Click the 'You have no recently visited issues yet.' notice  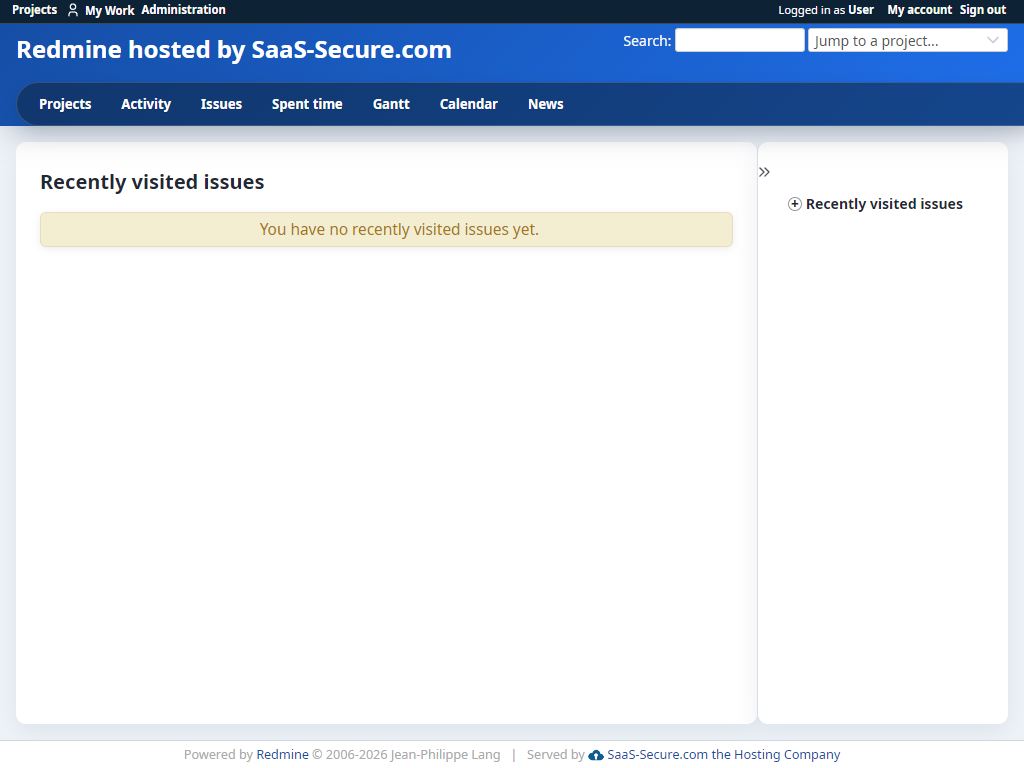[387, 229]
